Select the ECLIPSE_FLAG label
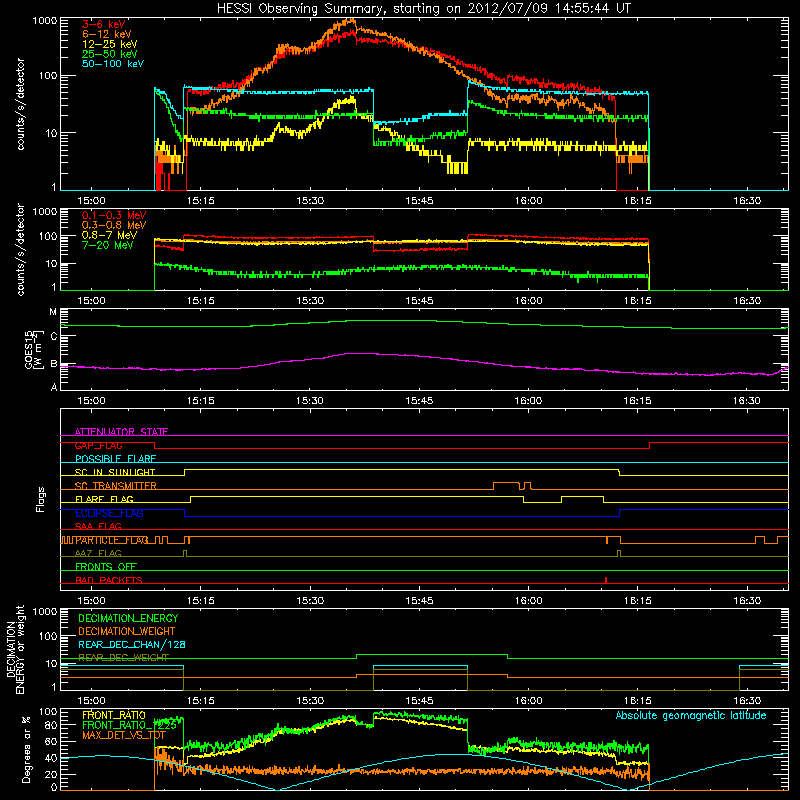The image size is (800, 800). (x=109, y=513)
